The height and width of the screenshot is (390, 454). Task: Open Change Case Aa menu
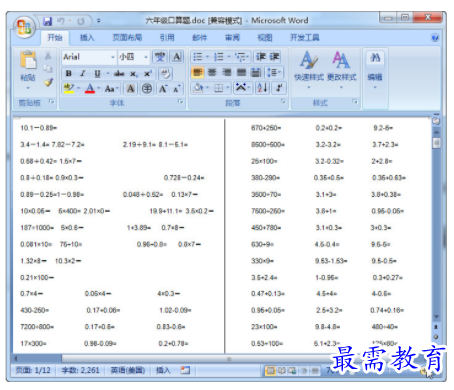(111, 89)
